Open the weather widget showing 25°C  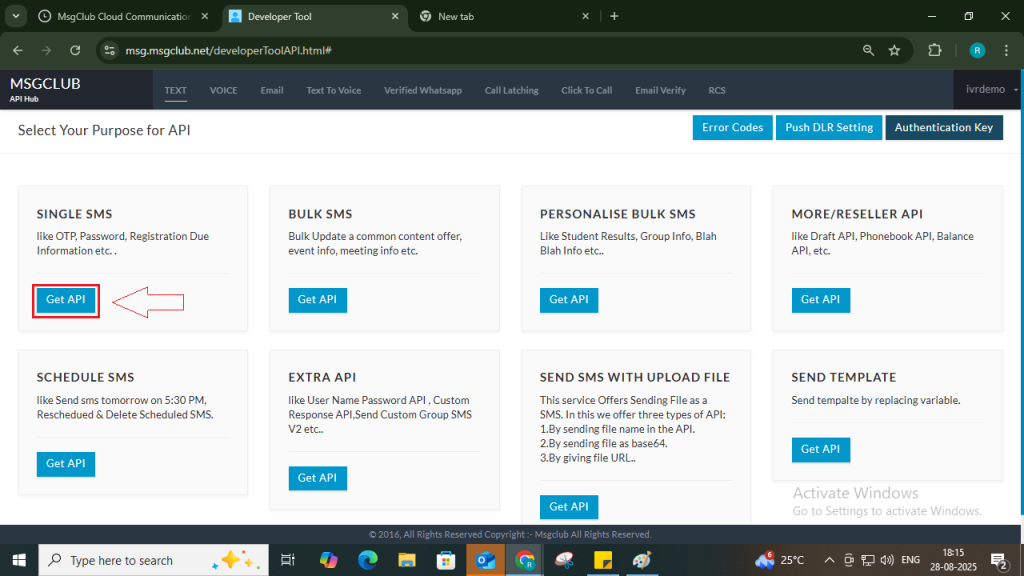[780, 560]
